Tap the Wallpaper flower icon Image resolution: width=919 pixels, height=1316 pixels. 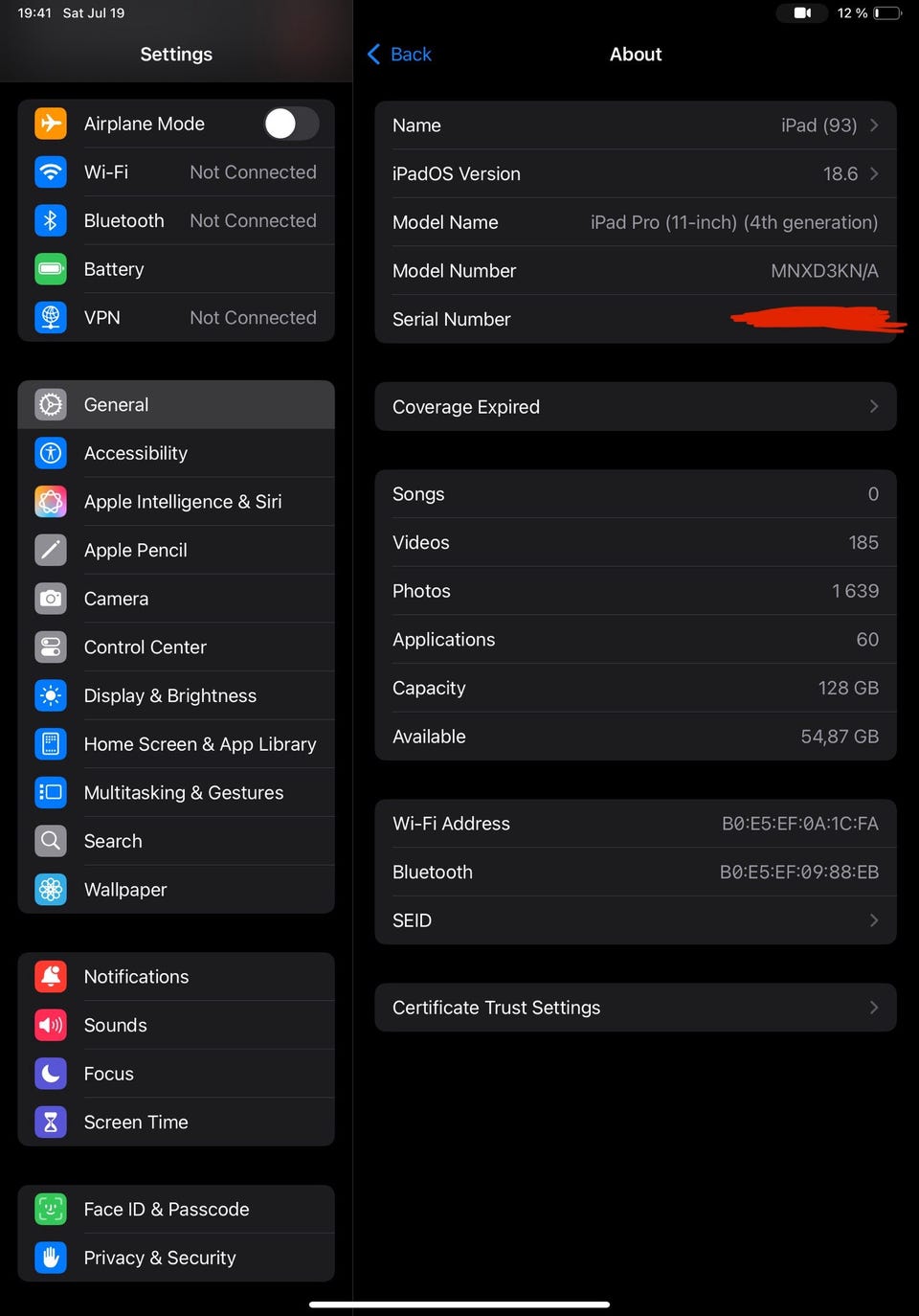coord(51,890)
